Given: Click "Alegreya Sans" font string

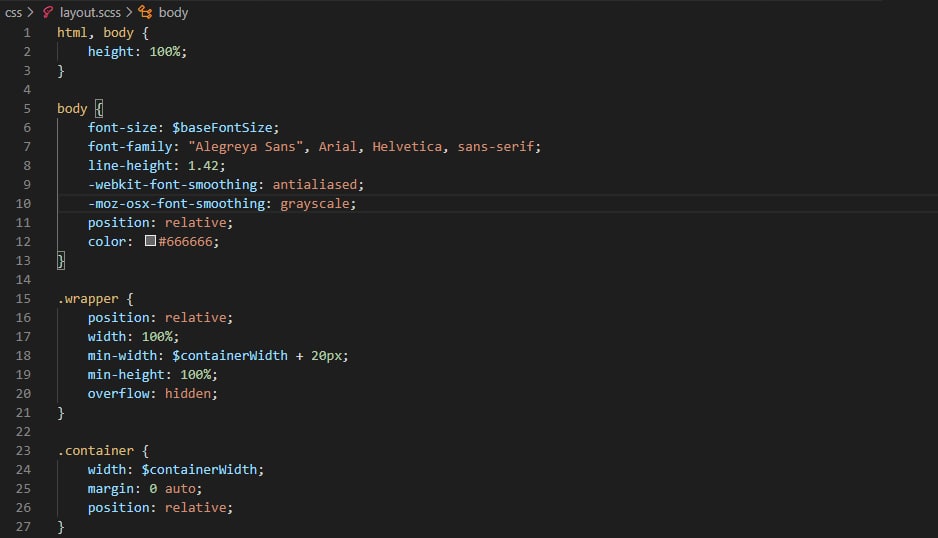Looking at the screenshot, I should coord(245,147).
